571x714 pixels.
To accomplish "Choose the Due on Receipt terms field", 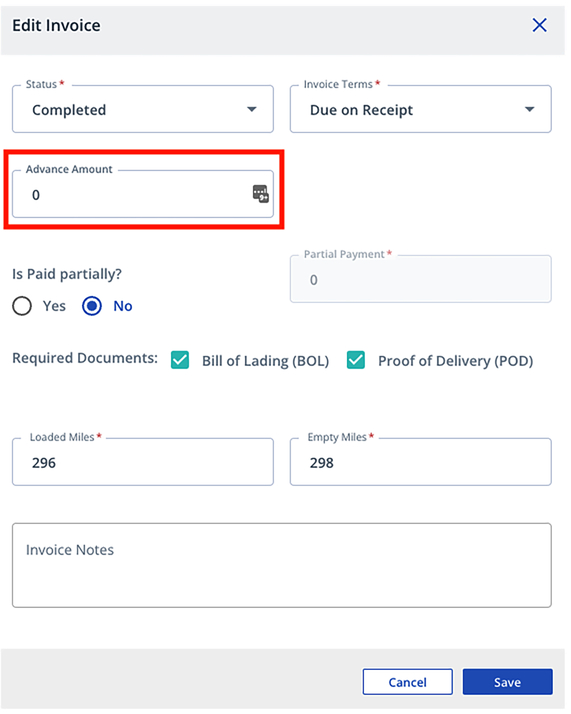I will pyautogui.click(x=420, y=109).
